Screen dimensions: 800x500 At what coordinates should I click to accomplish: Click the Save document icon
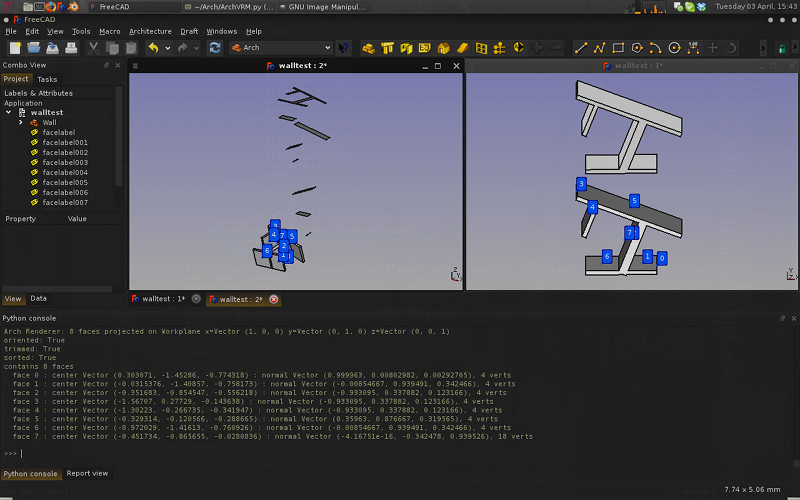[x=53, y=48]
